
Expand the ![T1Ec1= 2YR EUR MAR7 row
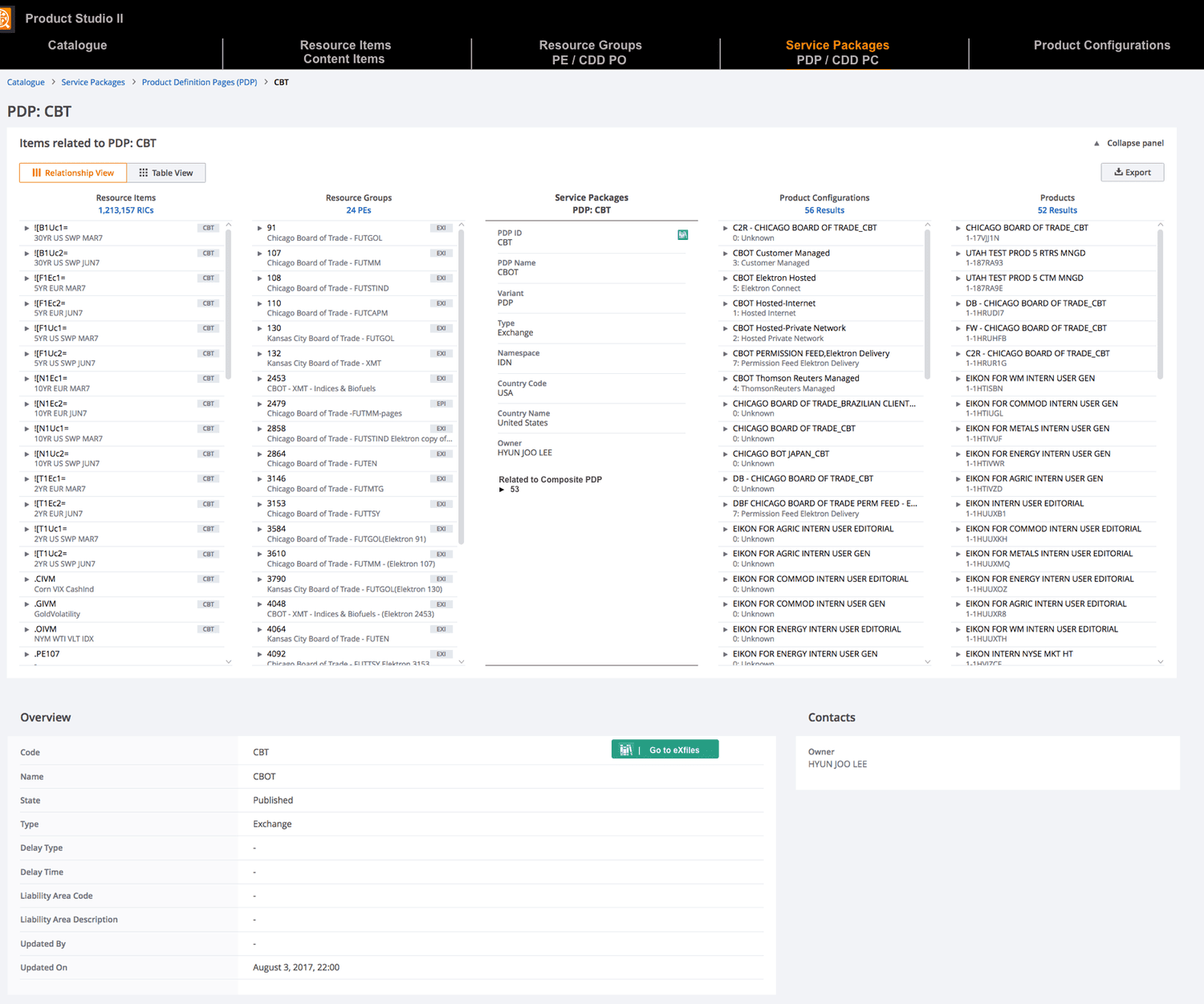tap(26, 479)
